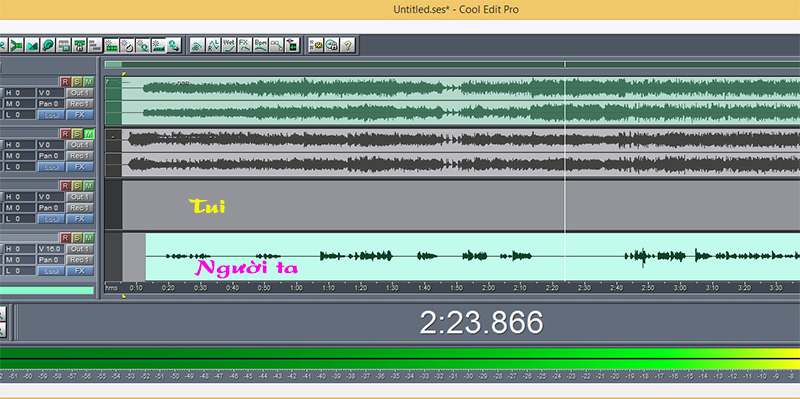Click the 3:30 mark on the time ruler

click(776, 288)
